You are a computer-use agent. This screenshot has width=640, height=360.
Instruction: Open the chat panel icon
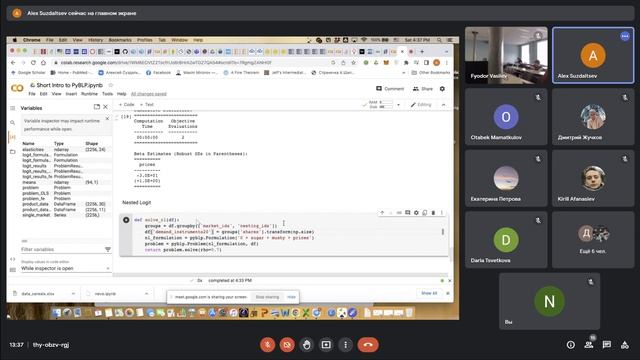click(x=607, y=345)
